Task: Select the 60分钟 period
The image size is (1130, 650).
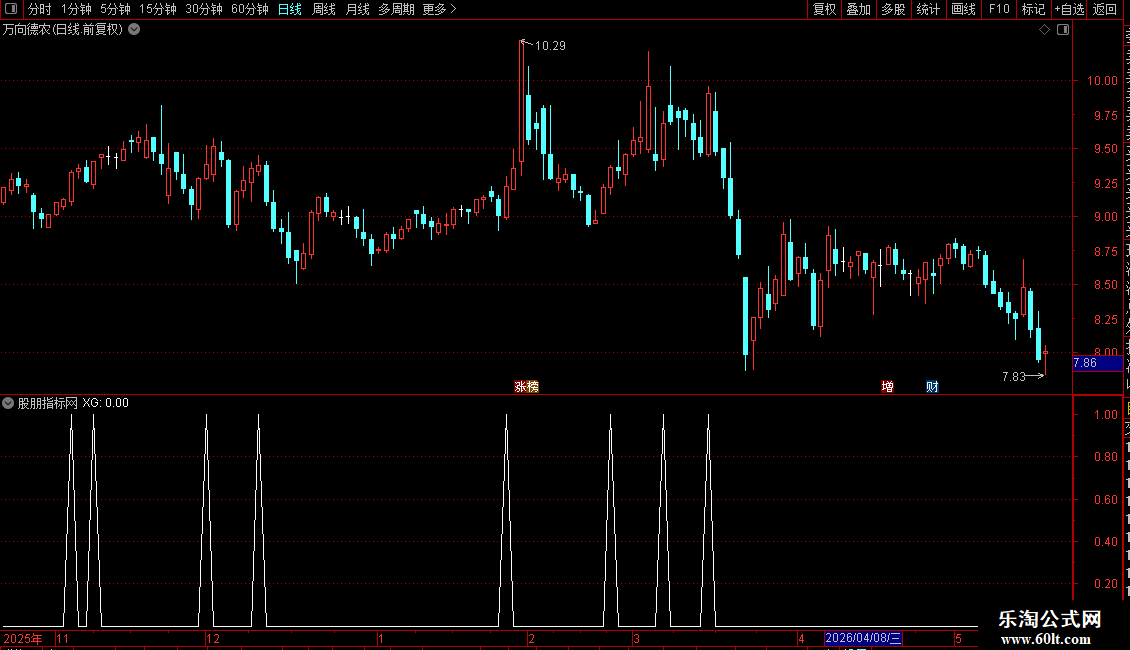Action: pyautogui.click(x=250, y=9)
